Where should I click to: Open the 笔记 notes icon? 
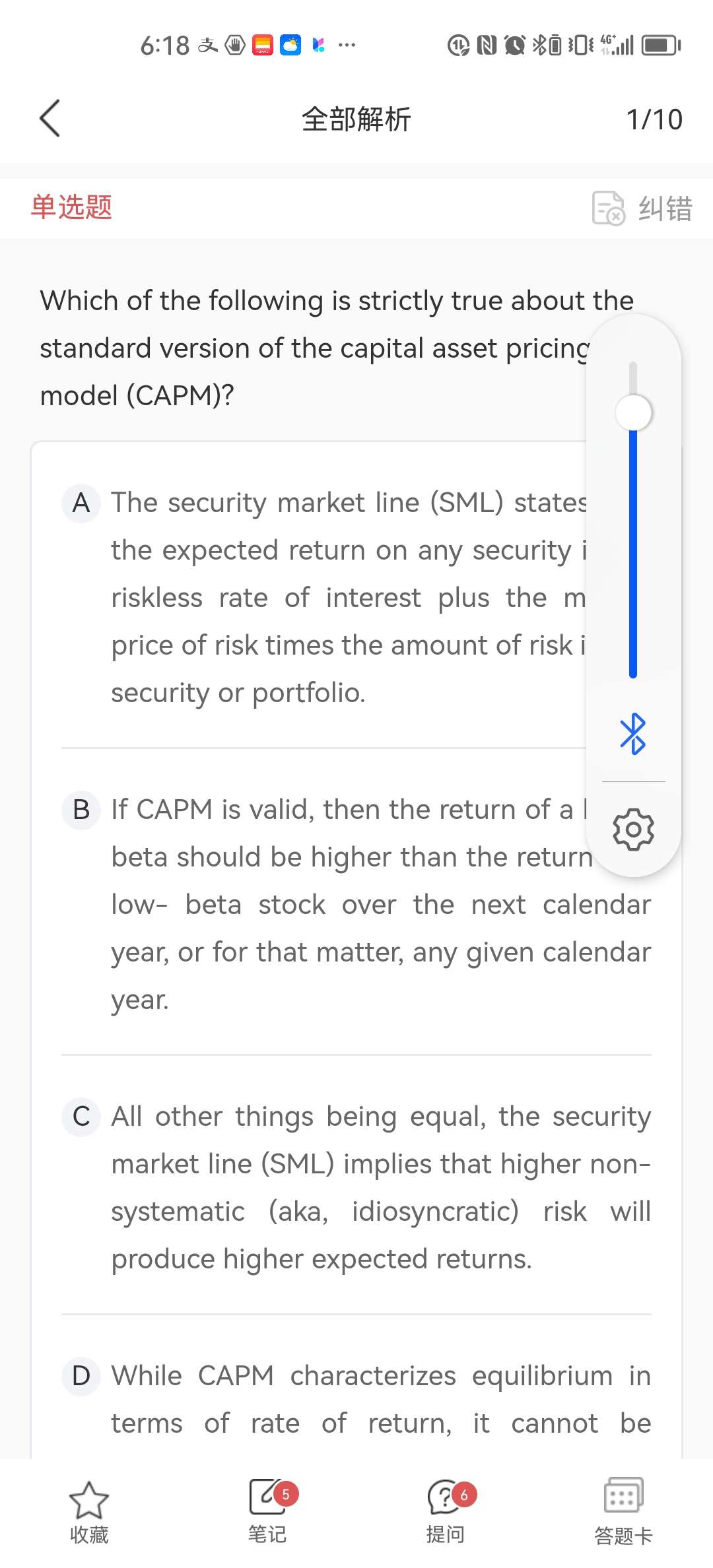(x=267, y=1497)
